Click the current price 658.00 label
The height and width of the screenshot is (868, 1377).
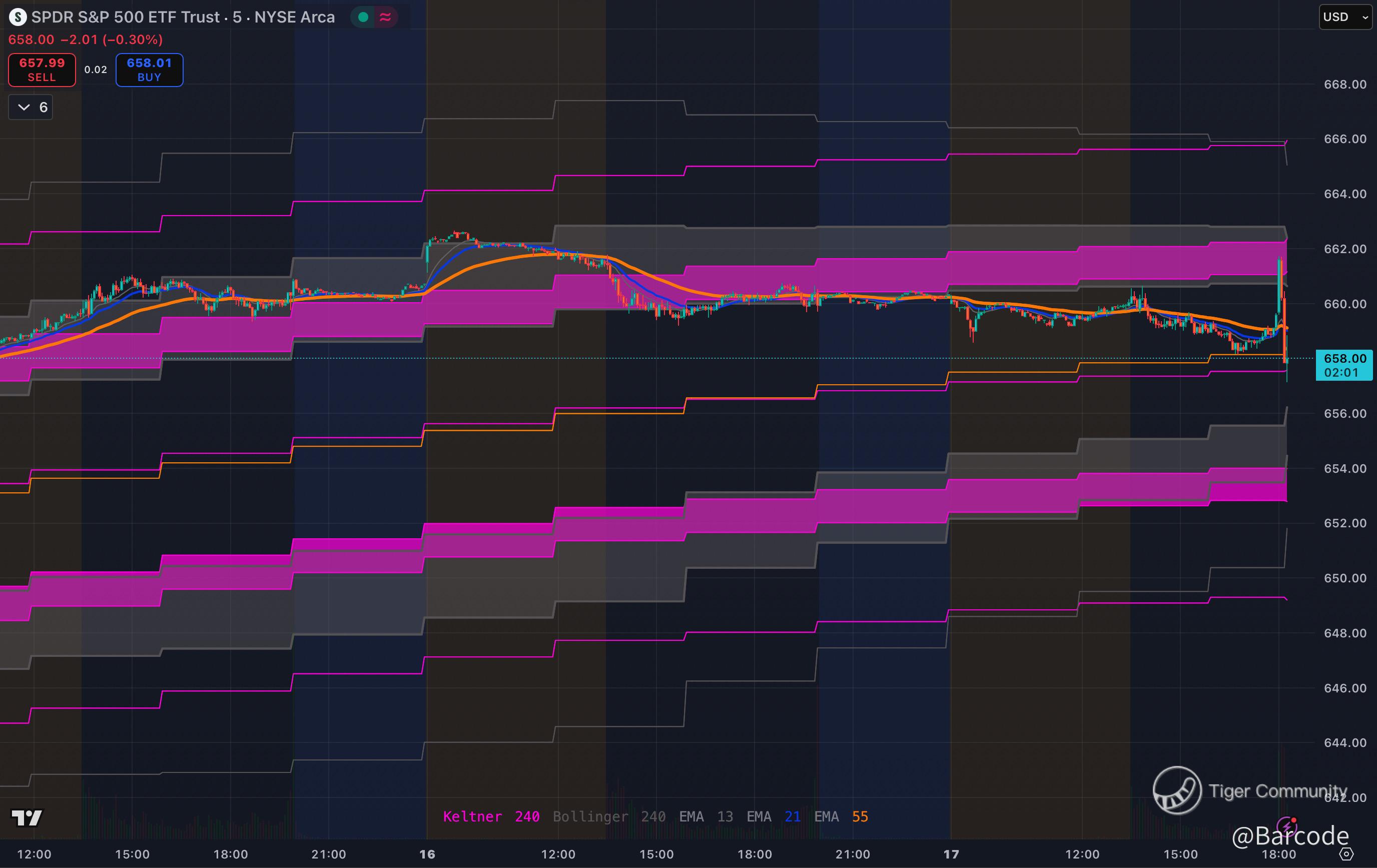(x=1345, y=359)
